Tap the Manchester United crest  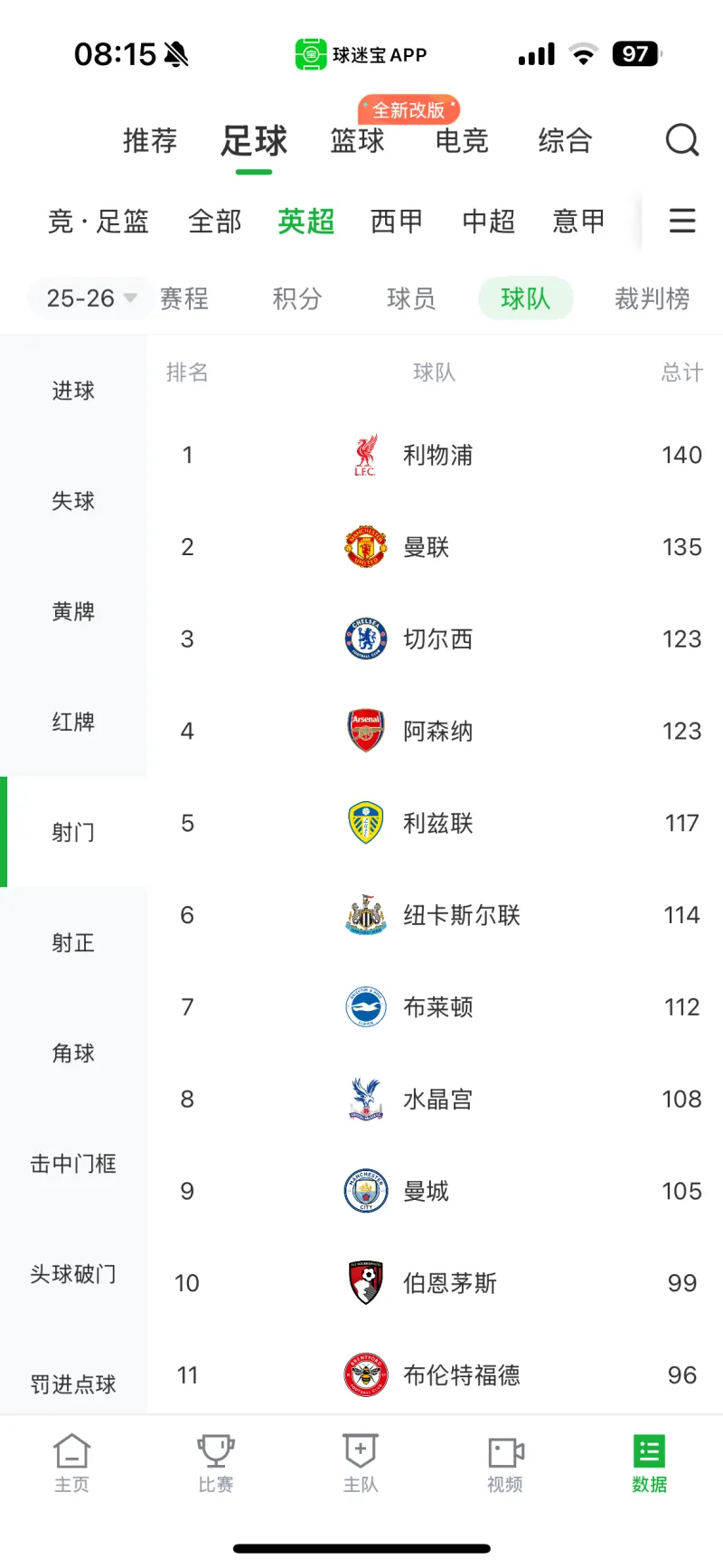click(x=365, y=547)
